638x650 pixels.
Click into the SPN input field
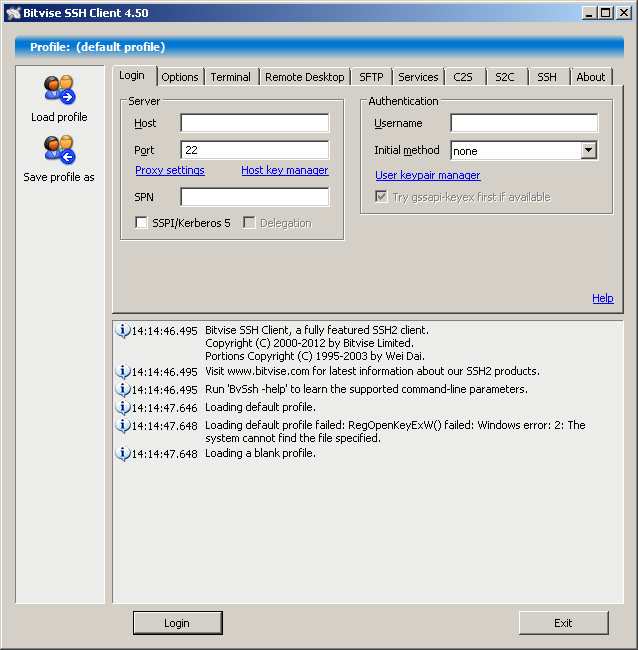[x=255, y=197]
